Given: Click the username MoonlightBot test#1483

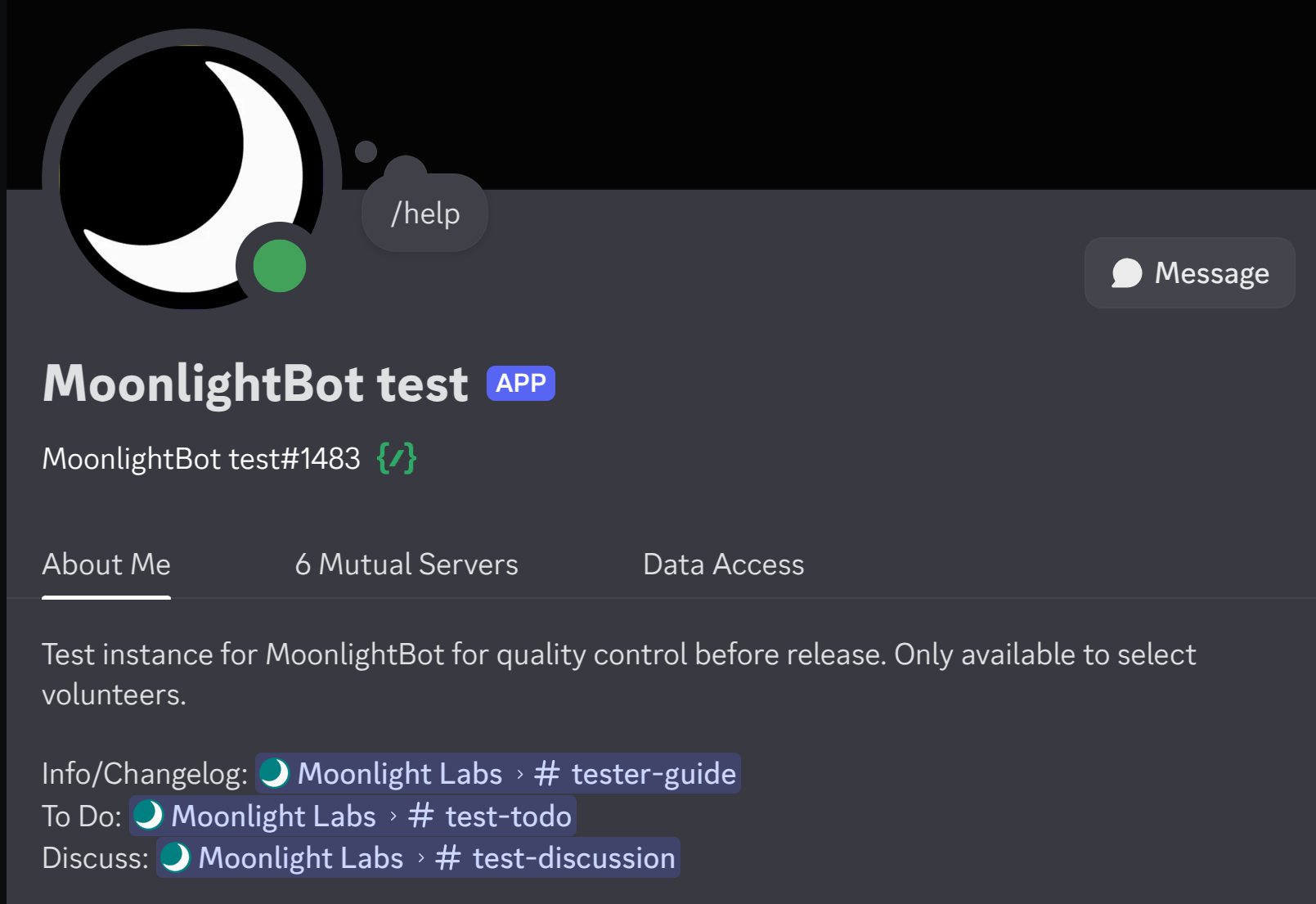Looking at the screenshot, I should pos(201,458).
